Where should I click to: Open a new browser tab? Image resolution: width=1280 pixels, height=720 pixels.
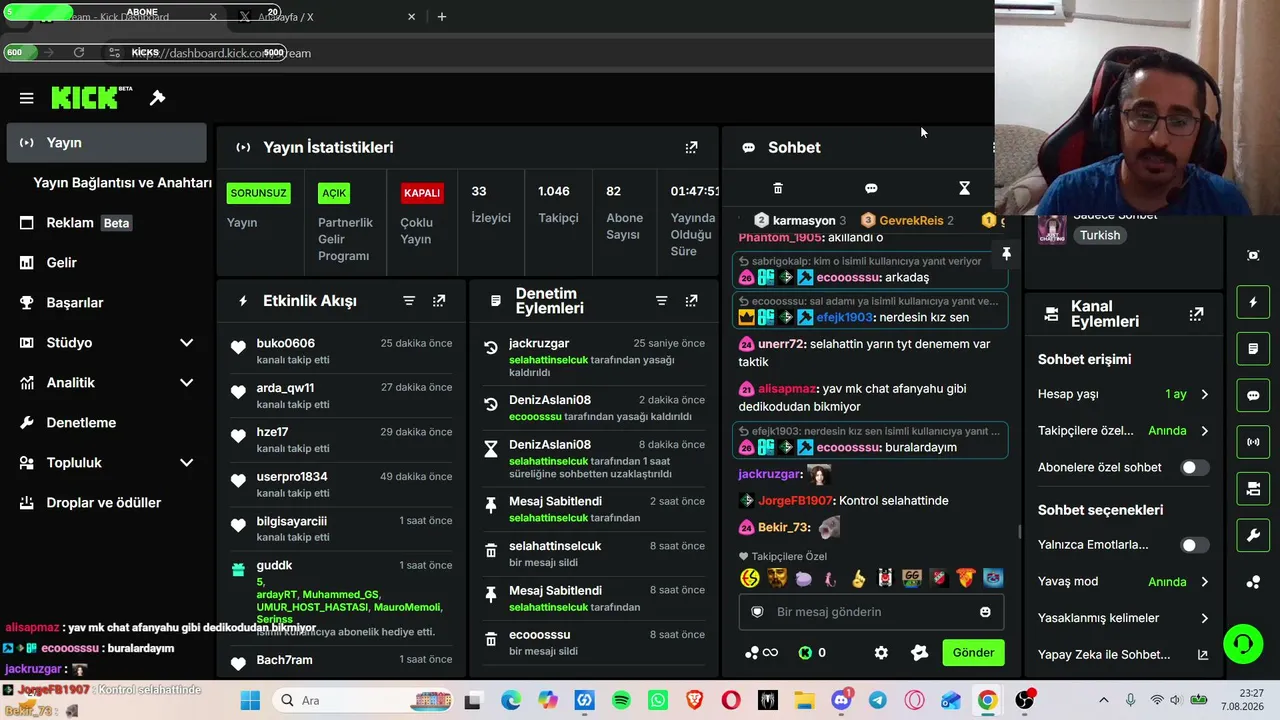pos(442,17)
